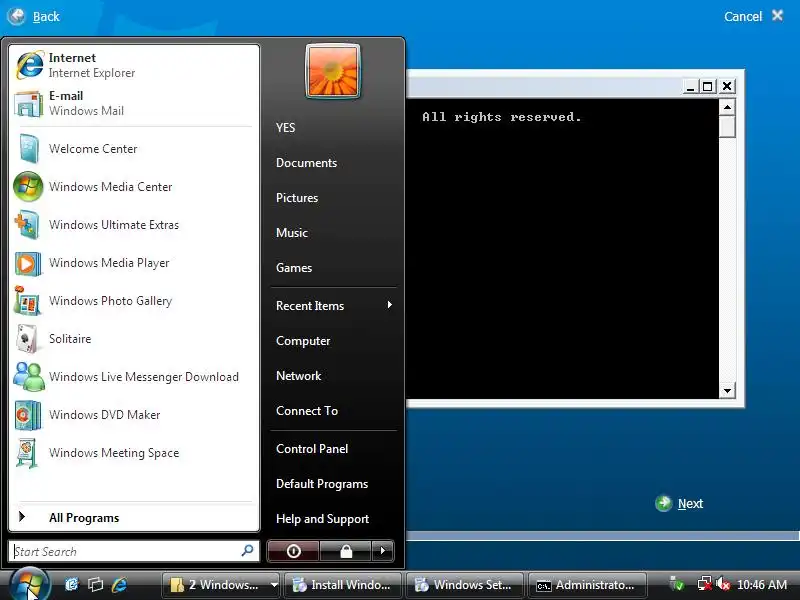Maximize the console window
Screen dimensions: 800x600
708,86
